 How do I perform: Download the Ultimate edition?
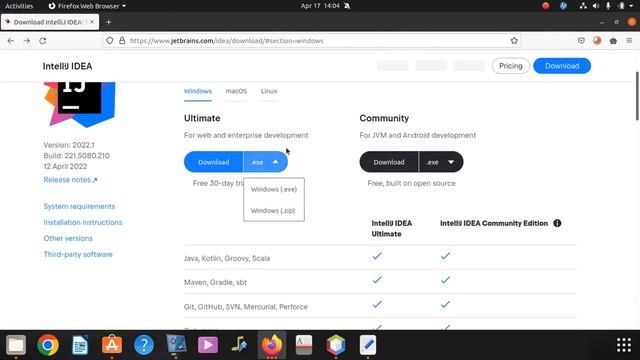213,162
